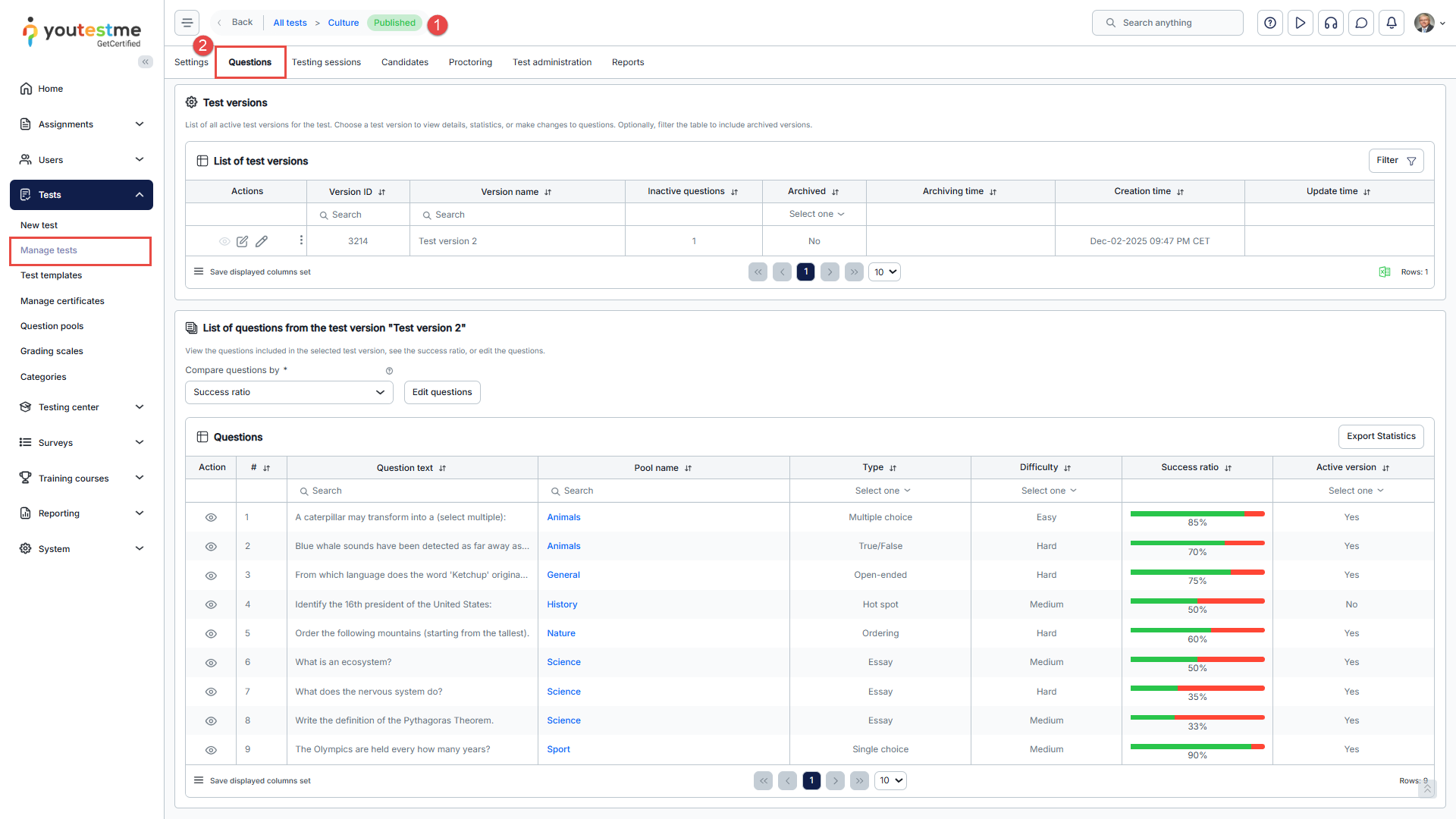Switch to the Testing sessions tab

click(x=326, y=62)
